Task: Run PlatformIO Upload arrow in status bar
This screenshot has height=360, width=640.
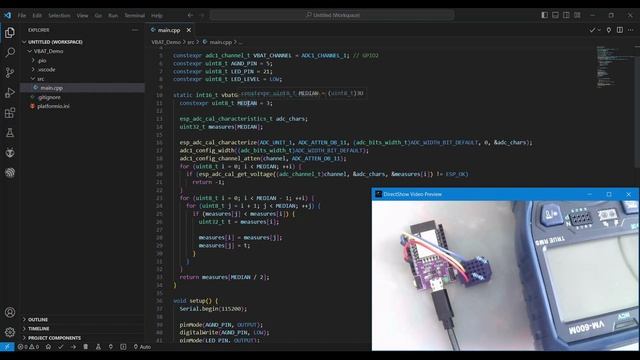Action: point(73,347)
